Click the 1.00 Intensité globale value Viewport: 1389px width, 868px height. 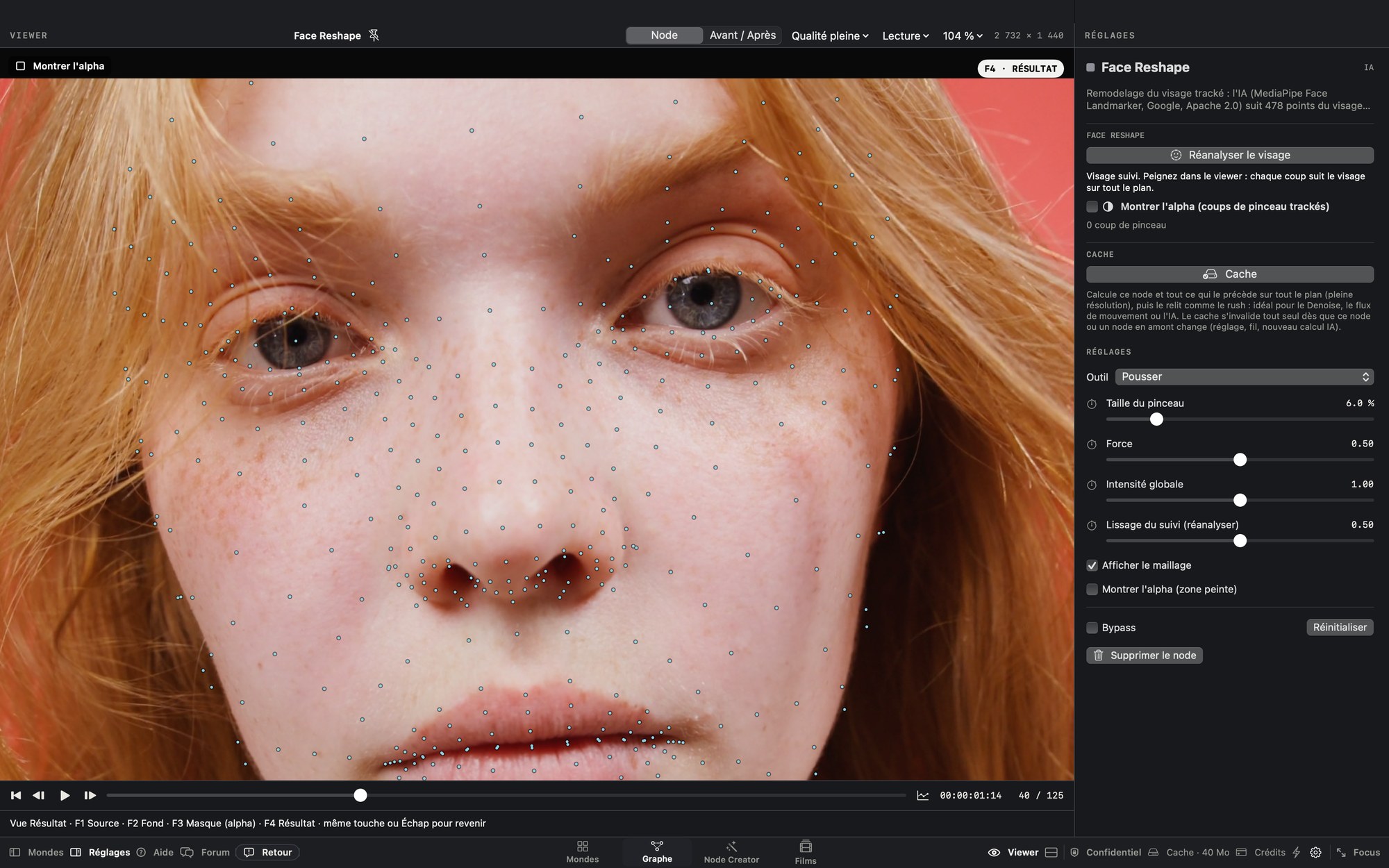coord(1362,485)
